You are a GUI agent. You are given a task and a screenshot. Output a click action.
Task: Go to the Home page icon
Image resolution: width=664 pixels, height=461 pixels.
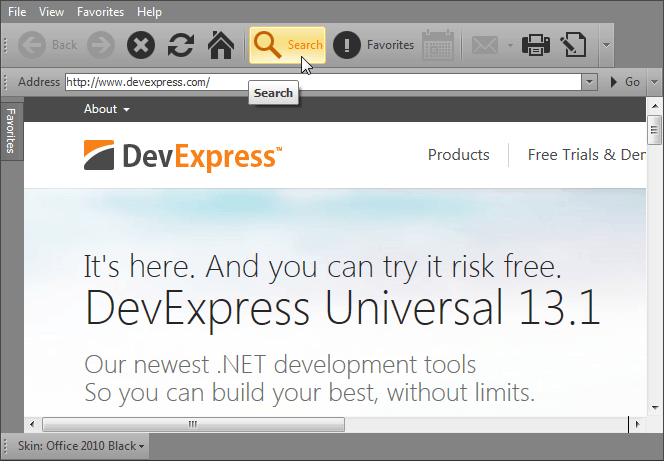(x=221, y=45)
